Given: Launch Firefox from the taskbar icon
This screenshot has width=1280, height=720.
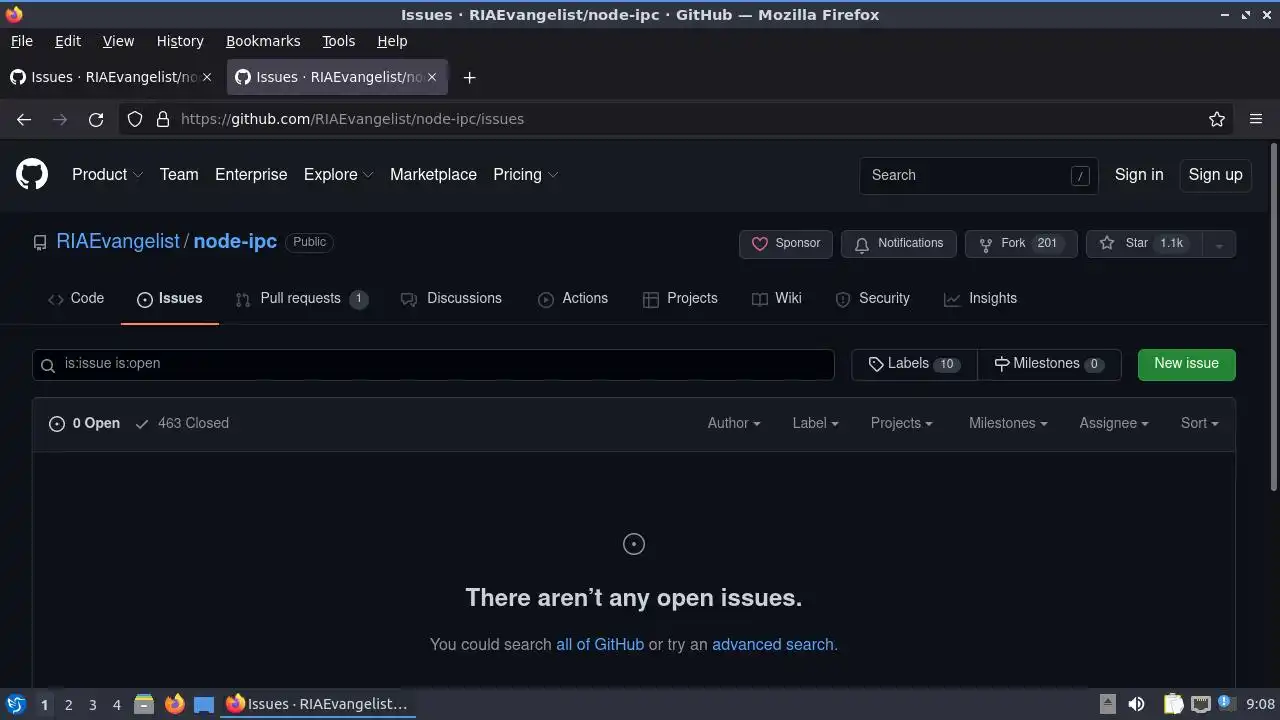Looking at the screenshot, I should (174, 704).
